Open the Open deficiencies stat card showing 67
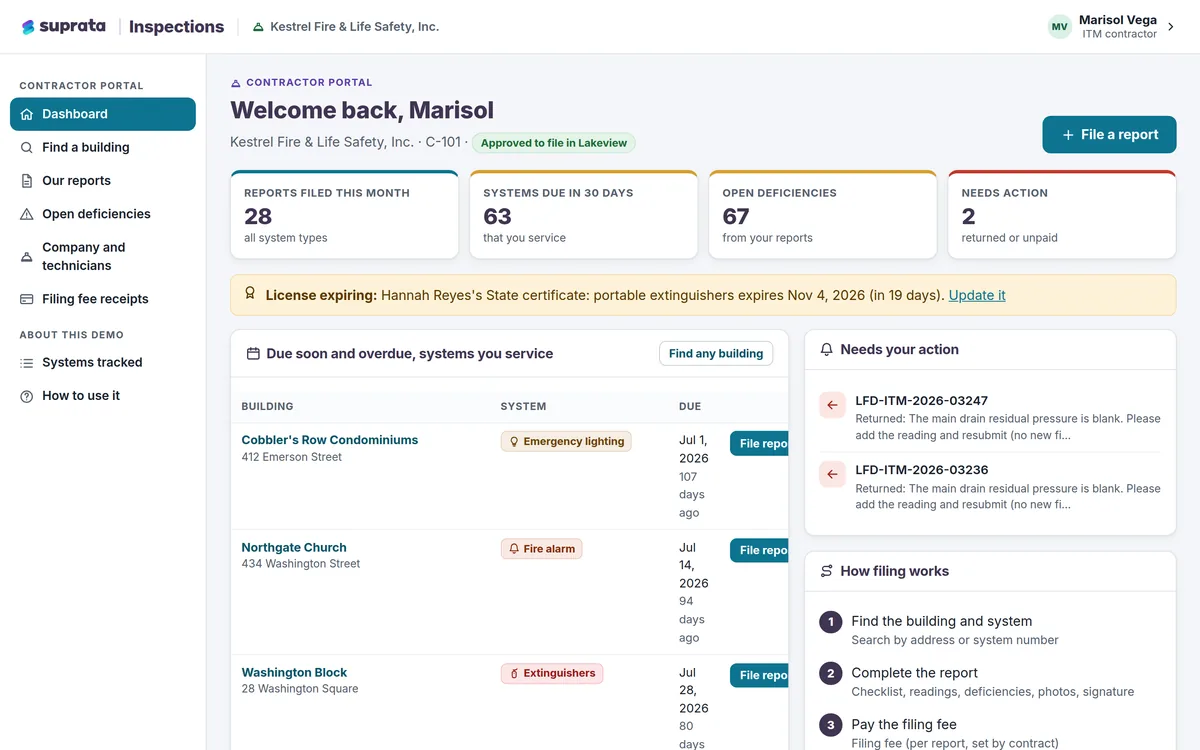 tap(823, 215)
